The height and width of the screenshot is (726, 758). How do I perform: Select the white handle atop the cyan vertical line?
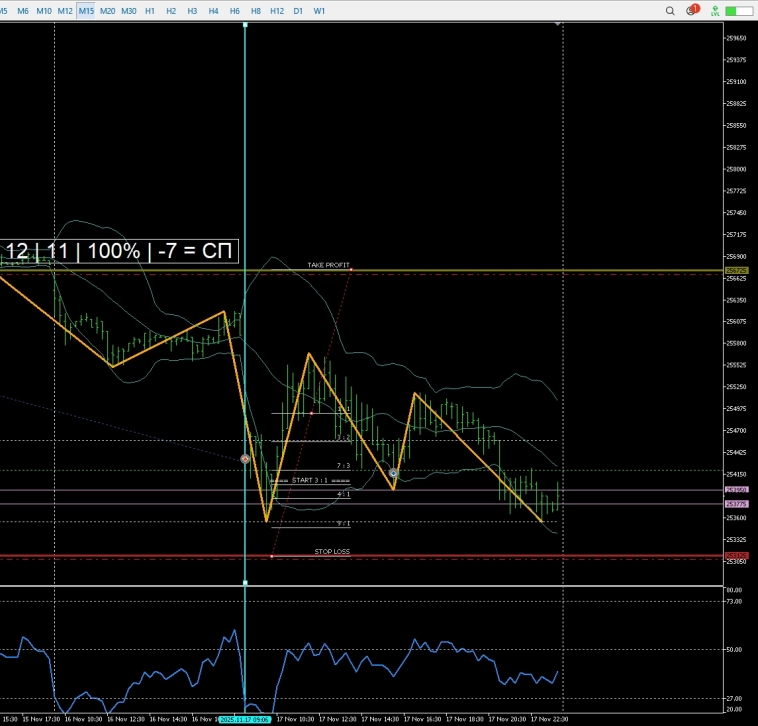(x=245, y=24)
